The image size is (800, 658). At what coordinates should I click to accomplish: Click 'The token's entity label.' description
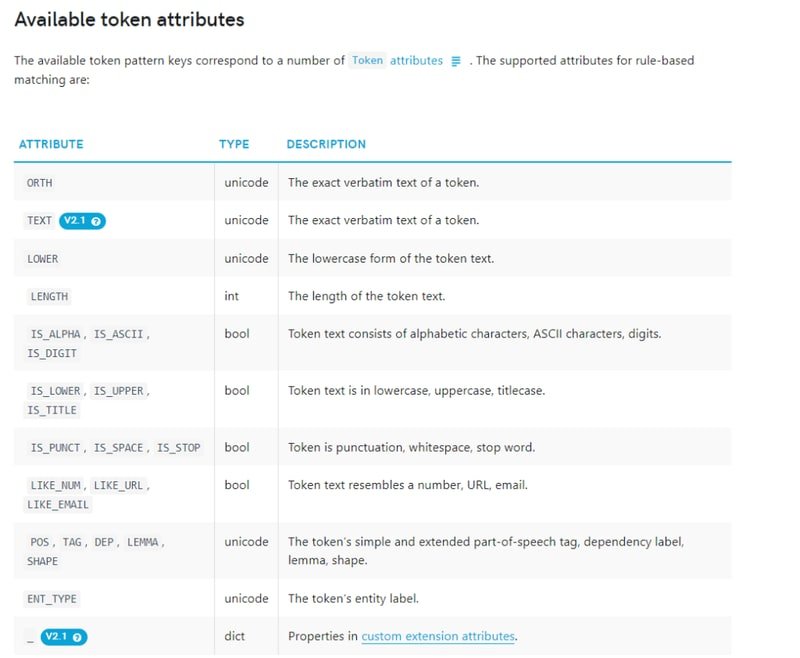coord(353,598)
